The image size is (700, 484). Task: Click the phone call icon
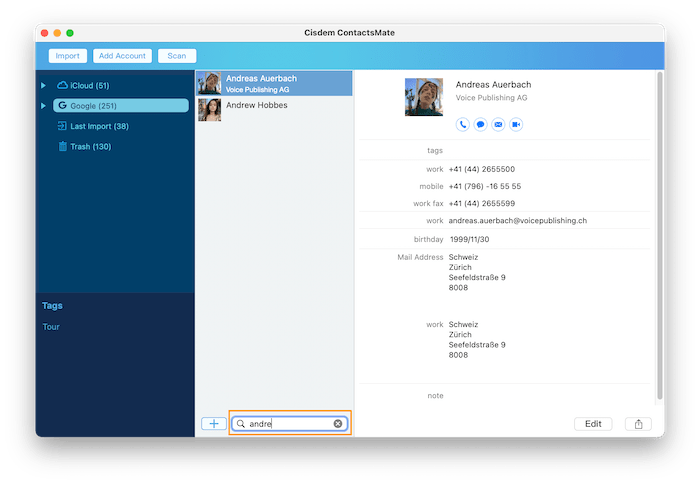[x=462, y=125]
